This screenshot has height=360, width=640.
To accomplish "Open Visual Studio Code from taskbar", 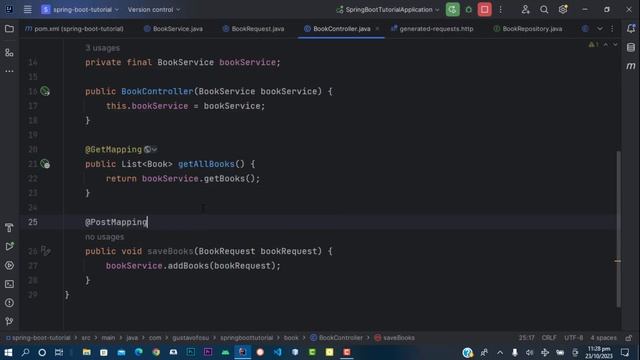I will pyautogui.click(x=278, y=352).
